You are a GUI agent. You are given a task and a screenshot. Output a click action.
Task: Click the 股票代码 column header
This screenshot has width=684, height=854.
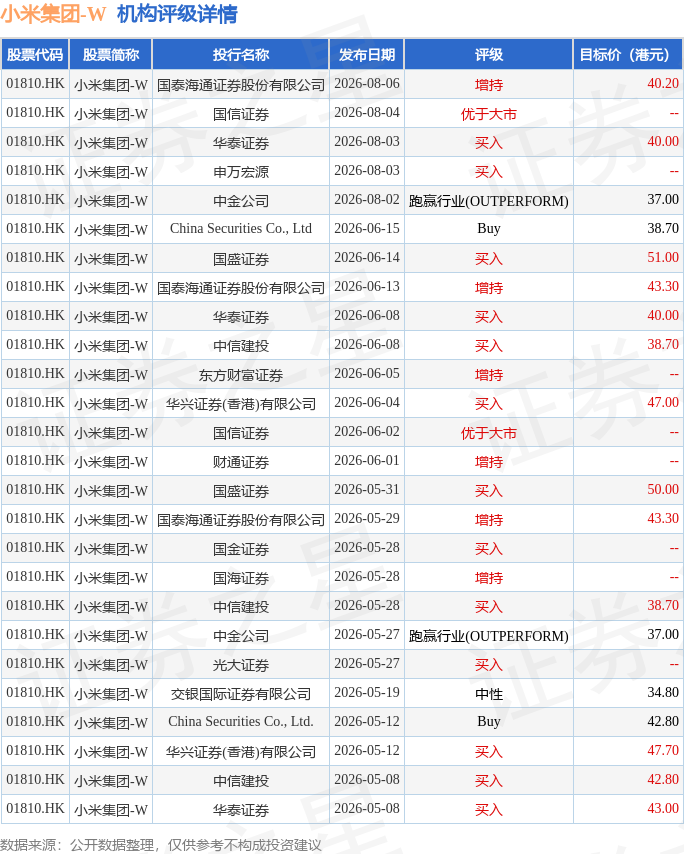point(35,54)
